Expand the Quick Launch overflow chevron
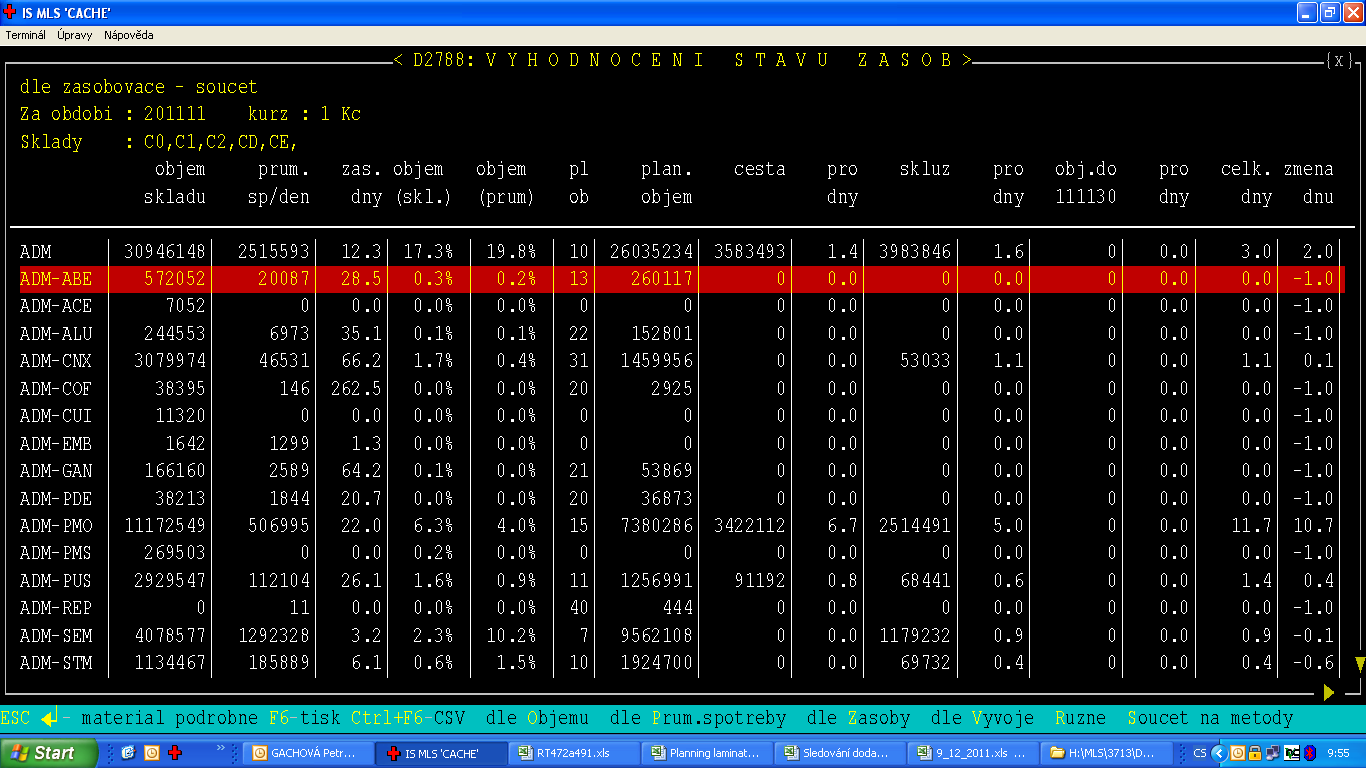This screenshot has height=768, width=1366. pos(221,748)
